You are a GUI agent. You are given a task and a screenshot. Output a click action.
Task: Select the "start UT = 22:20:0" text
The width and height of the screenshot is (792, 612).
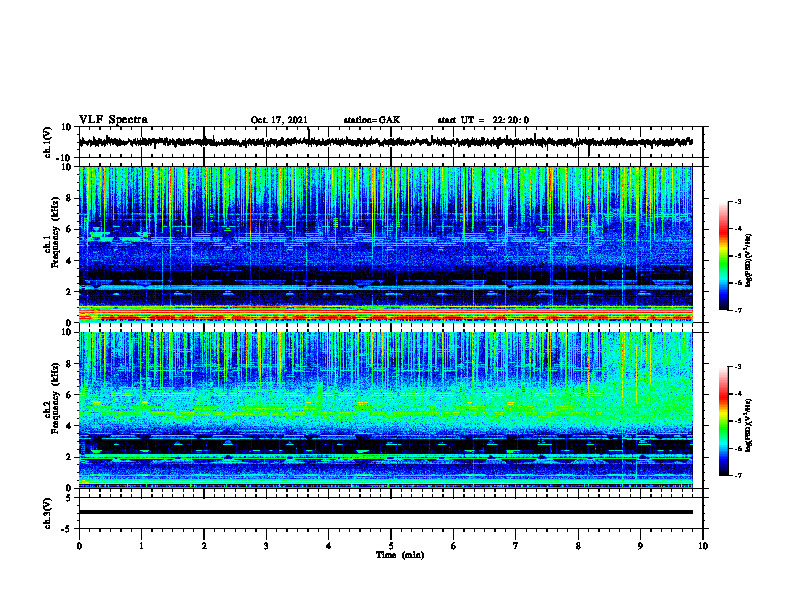click(x=483, y=120)
